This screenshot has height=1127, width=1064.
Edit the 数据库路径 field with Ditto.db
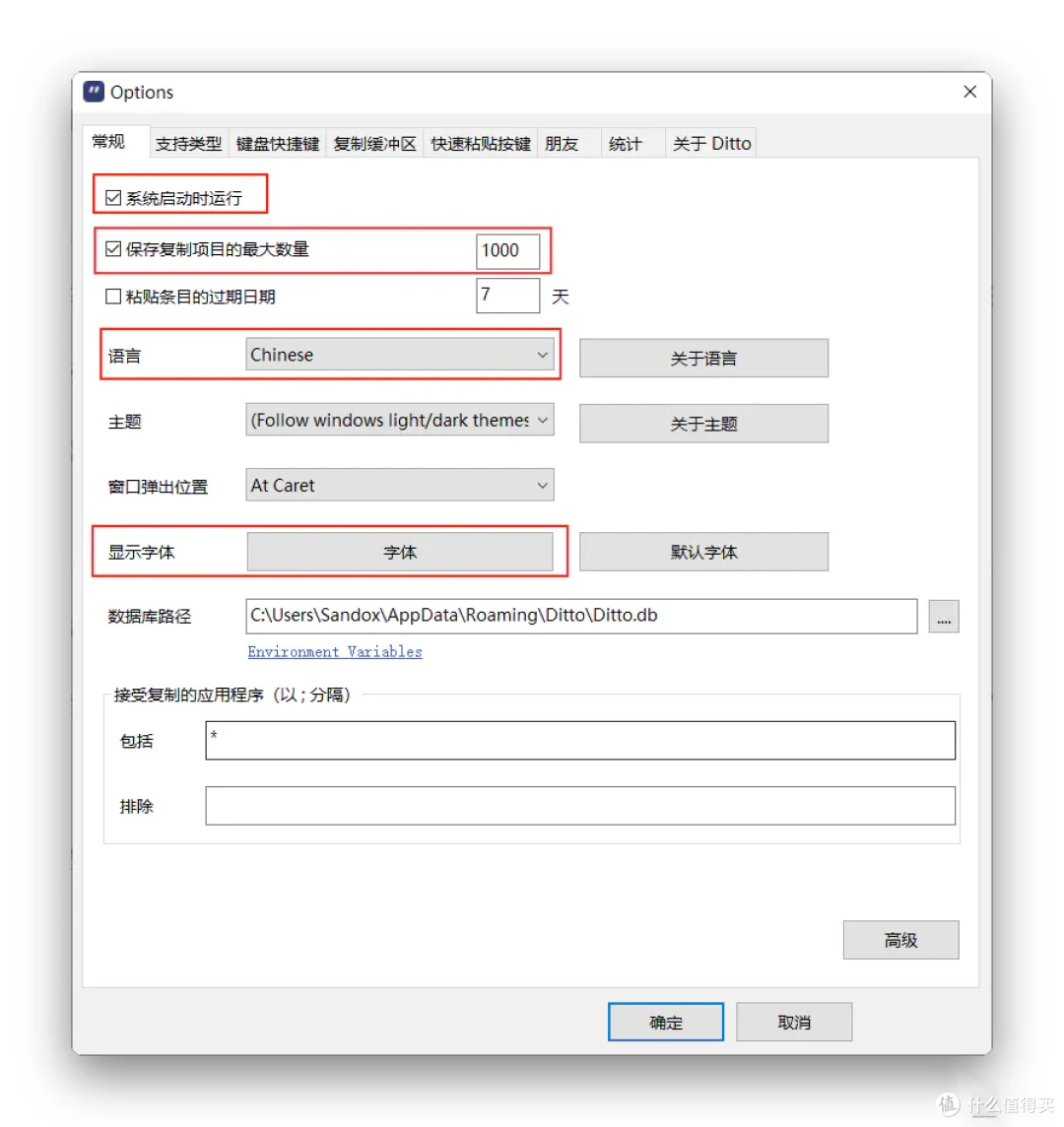click(x=581, y=616)
